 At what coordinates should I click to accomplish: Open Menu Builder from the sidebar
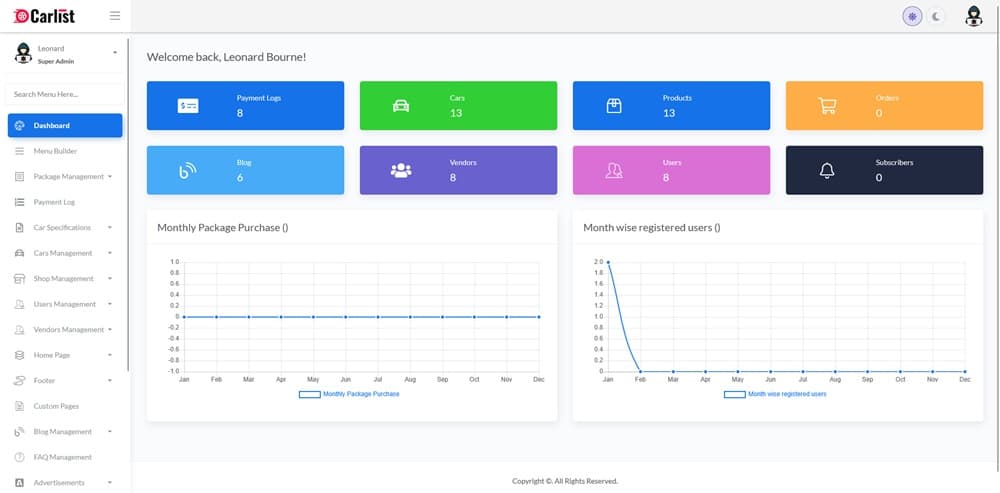[55, 151]
